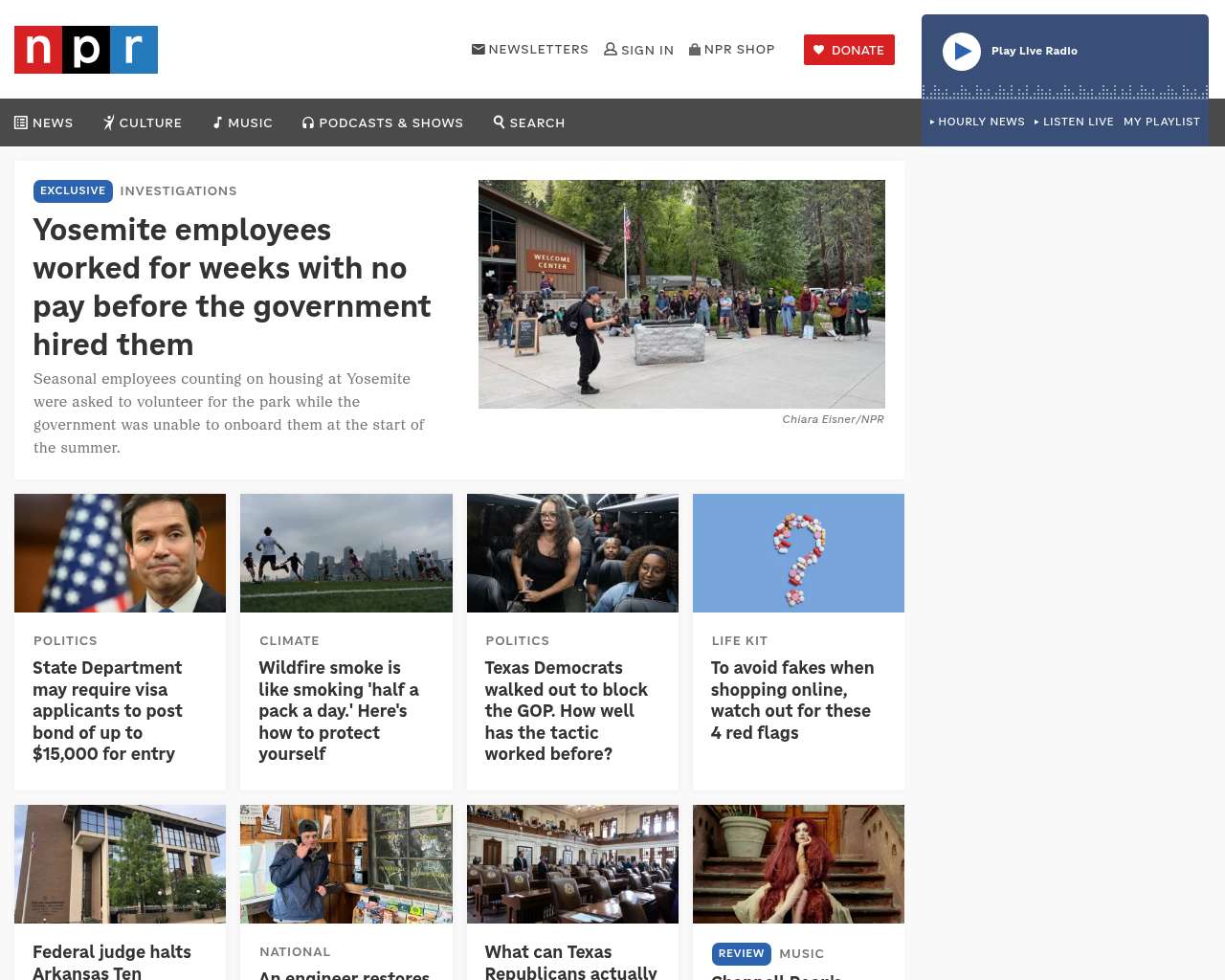The image size is (1225, 980).
Task: Click the NPR logo
Action: coord(86,50)
